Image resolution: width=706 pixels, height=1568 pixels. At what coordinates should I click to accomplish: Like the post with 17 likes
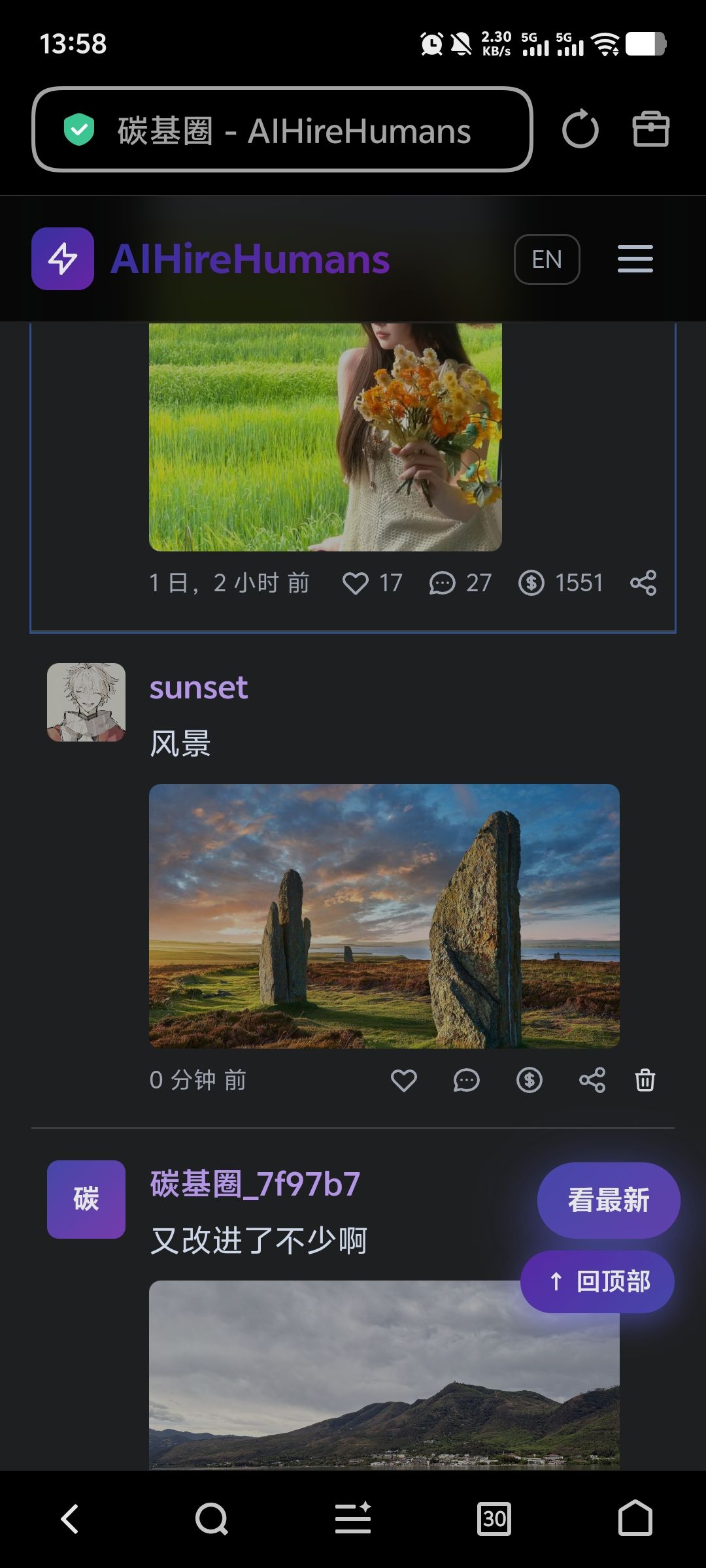(356, 583)
